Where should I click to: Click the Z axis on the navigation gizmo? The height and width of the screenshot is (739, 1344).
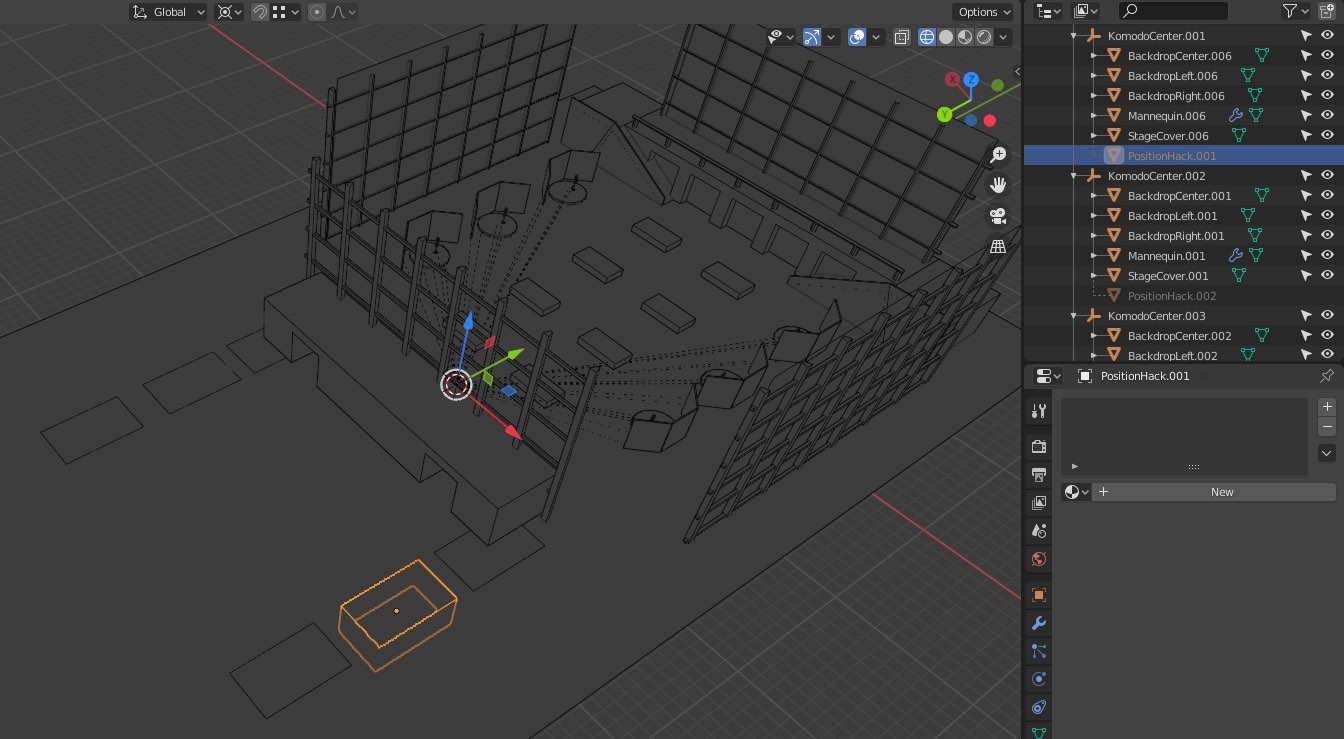pyautogui.click(x=971, y=80)
